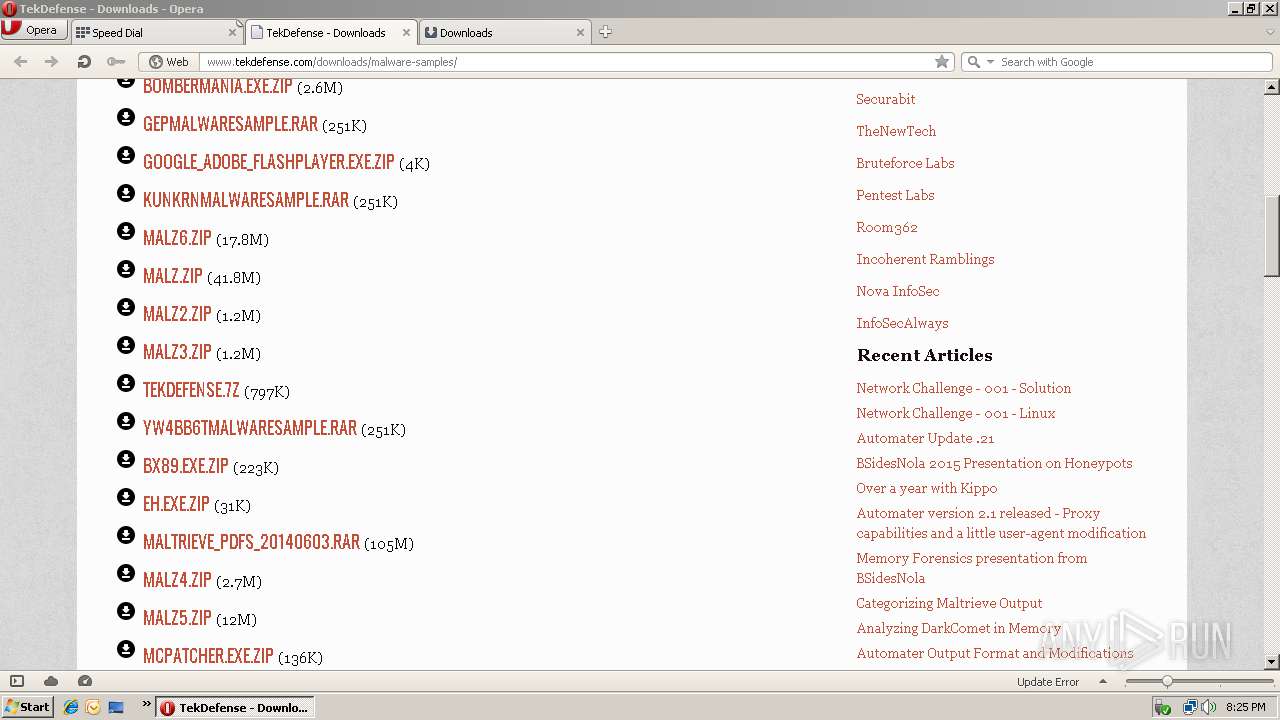Open the InfoSecAlways sidebar link
Viewport: 1280px width, 720px height.
[x=902, y=323]
